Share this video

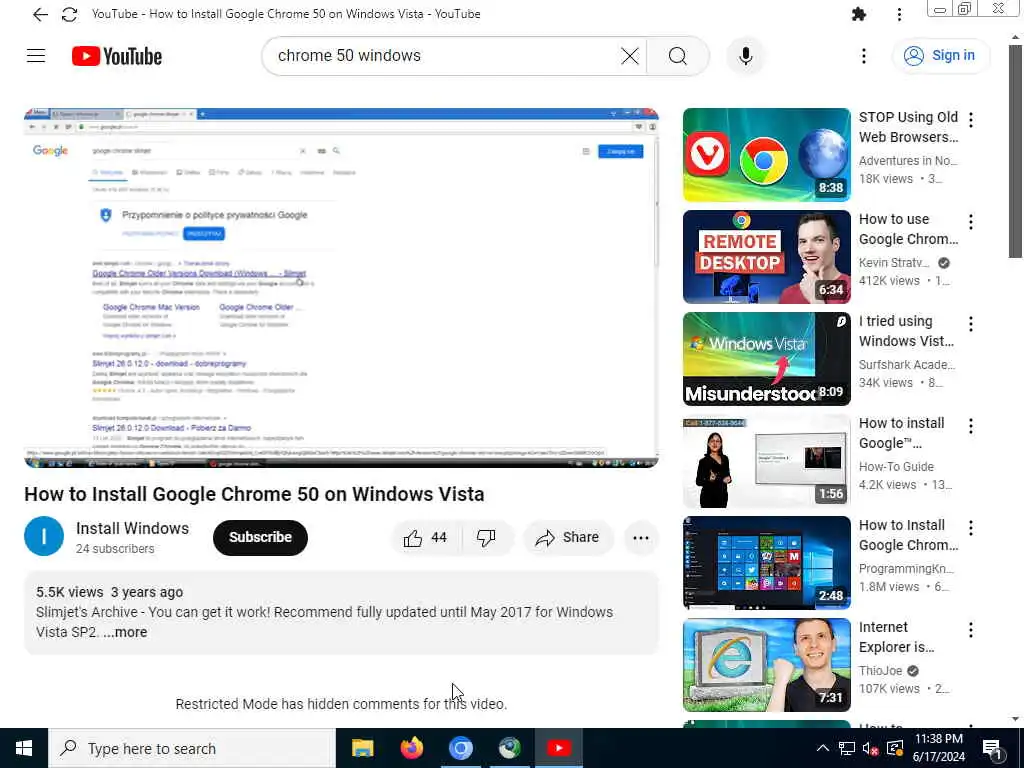point(568,537)
